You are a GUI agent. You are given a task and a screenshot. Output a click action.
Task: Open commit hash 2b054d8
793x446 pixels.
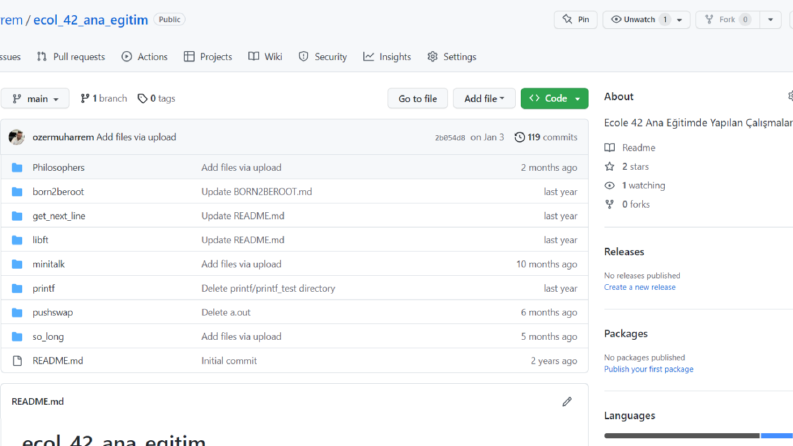[450, 138]
